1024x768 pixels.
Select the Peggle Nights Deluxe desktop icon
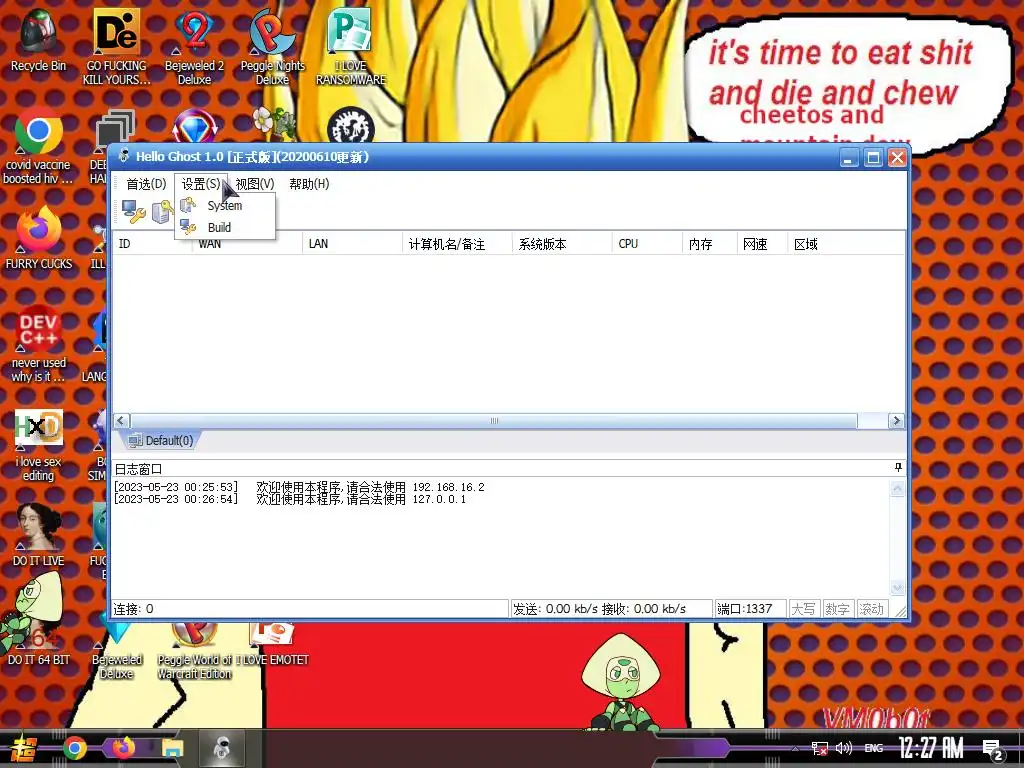[272, 47]
